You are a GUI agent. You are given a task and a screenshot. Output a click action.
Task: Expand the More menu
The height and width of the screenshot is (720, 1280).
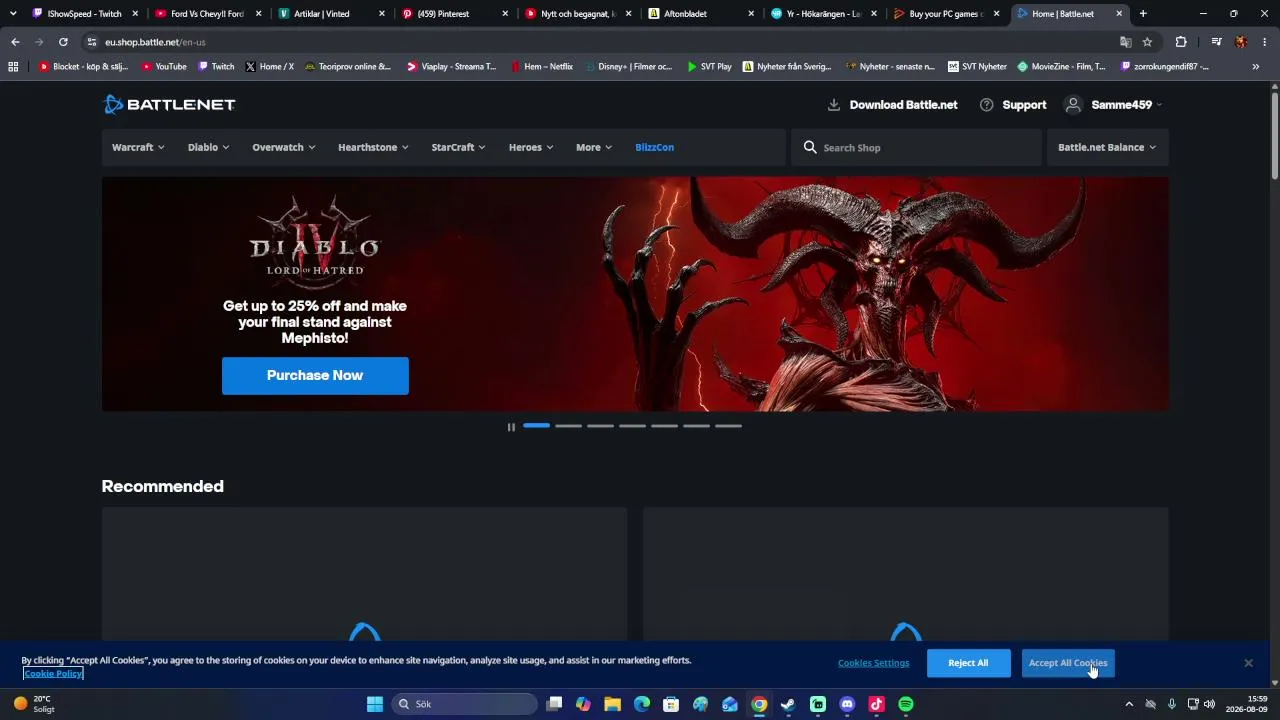(x=594, y=147)
